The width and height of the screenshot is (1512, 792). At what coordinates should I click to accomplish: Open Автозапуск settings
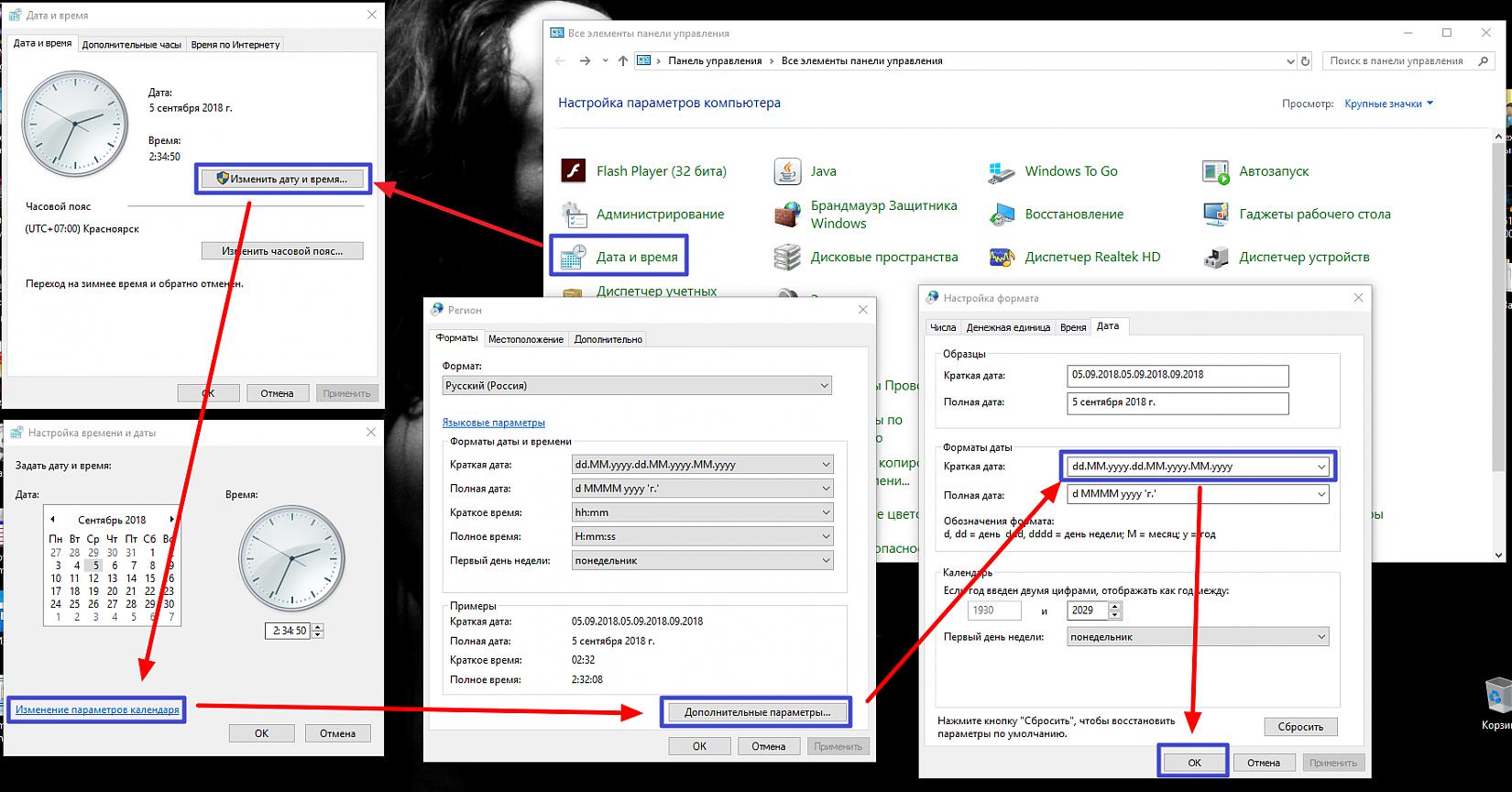(1256, 171)
